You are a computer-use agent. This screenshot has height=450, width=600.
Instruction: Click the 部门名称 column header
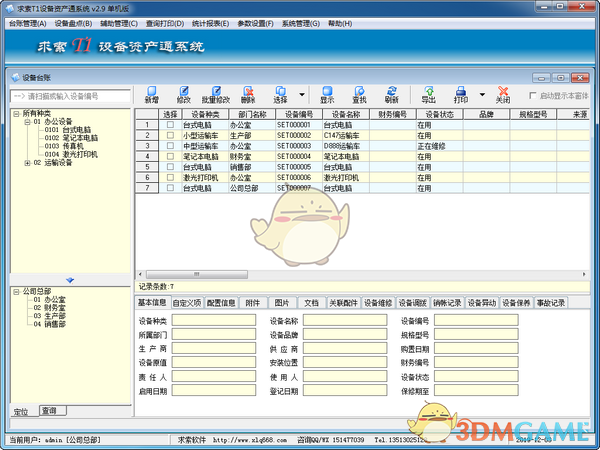click(x=252, y=114)
